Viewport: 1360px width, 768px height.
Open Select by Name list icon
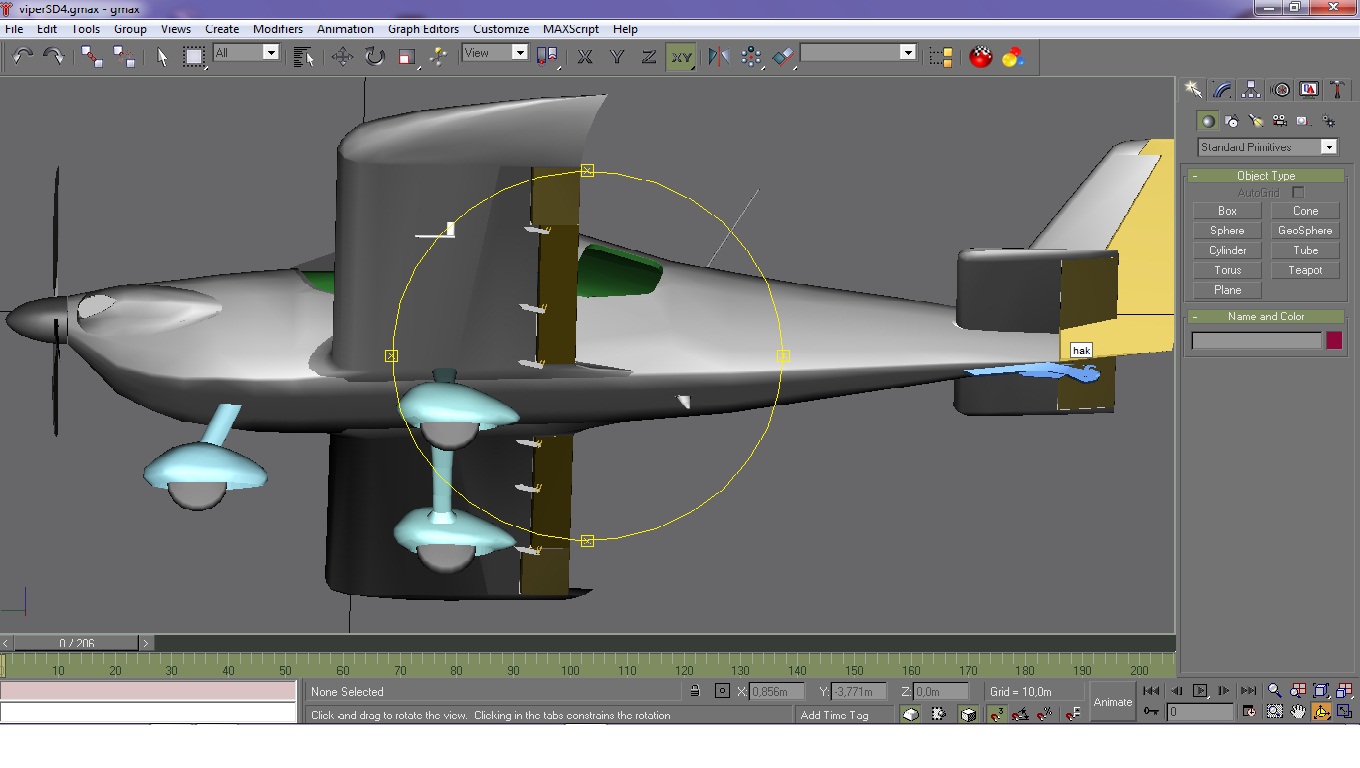coord(304,57)
